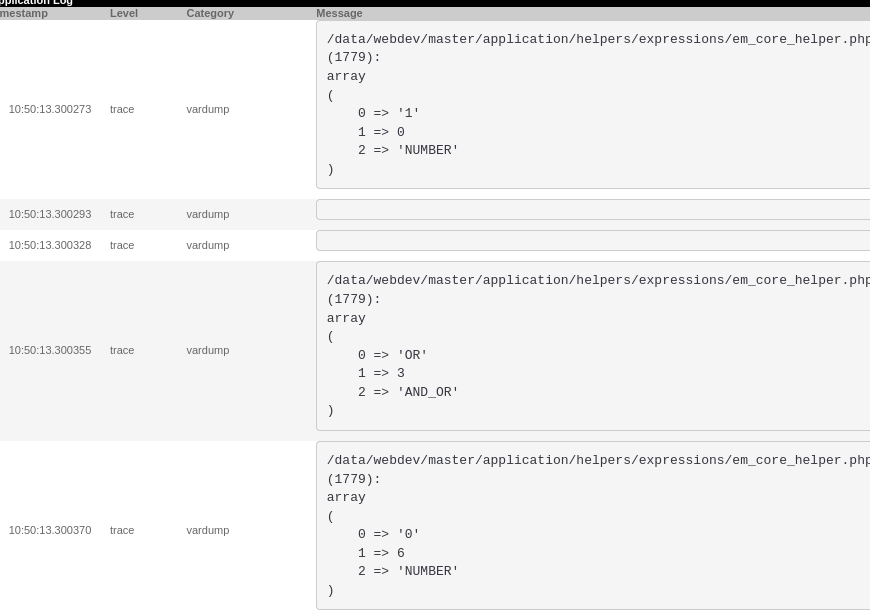Click 'trace' level in the 10:50:13.300370 row
870x616 pixels.
coord(122,530)
